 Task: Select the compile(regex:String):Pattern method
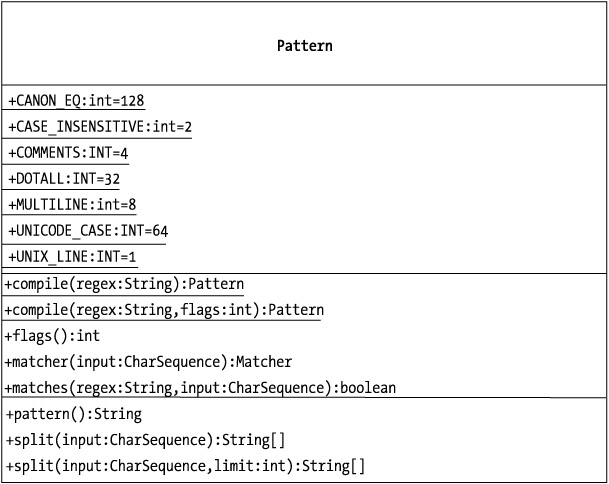coord(125,284)
